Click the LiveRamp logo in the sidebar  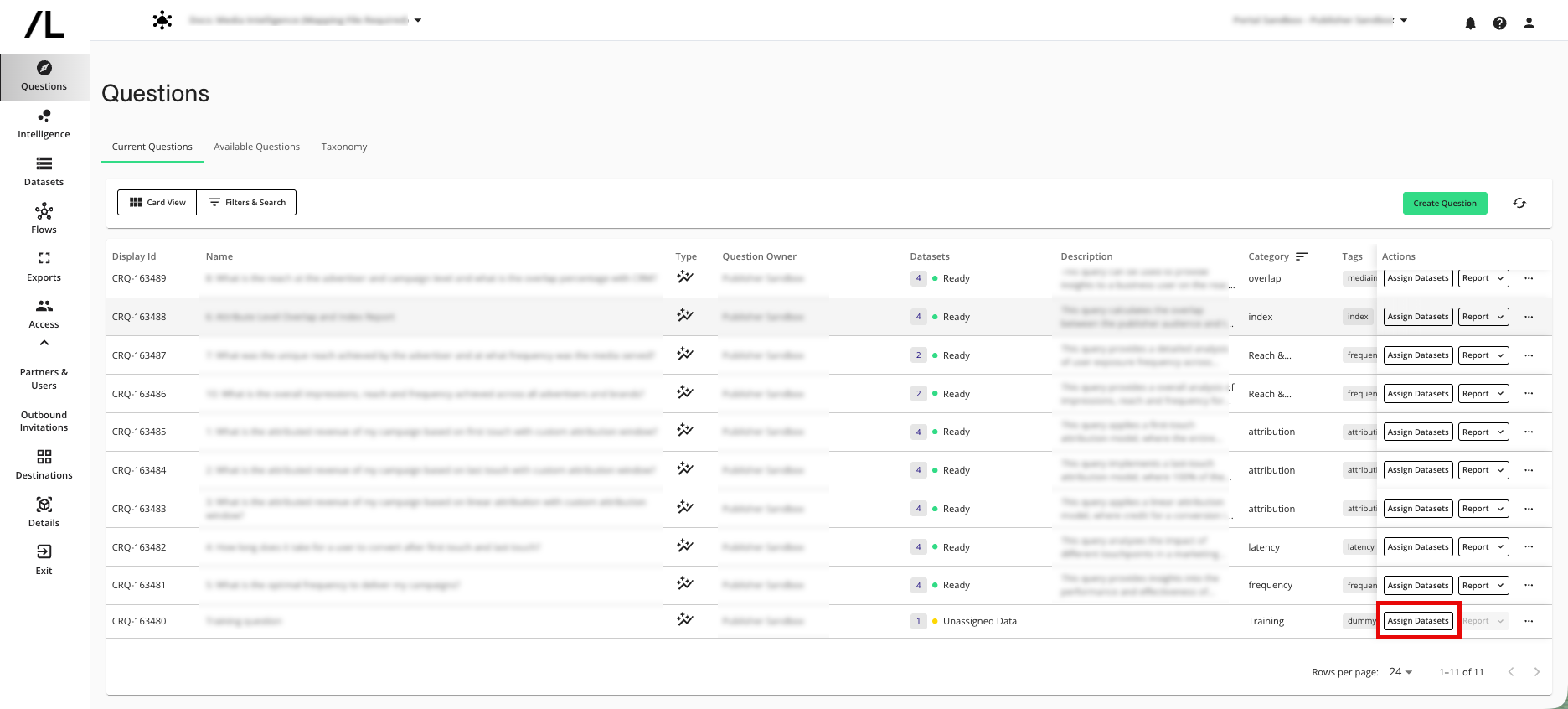pyautogui.click(x=44, y=24)
